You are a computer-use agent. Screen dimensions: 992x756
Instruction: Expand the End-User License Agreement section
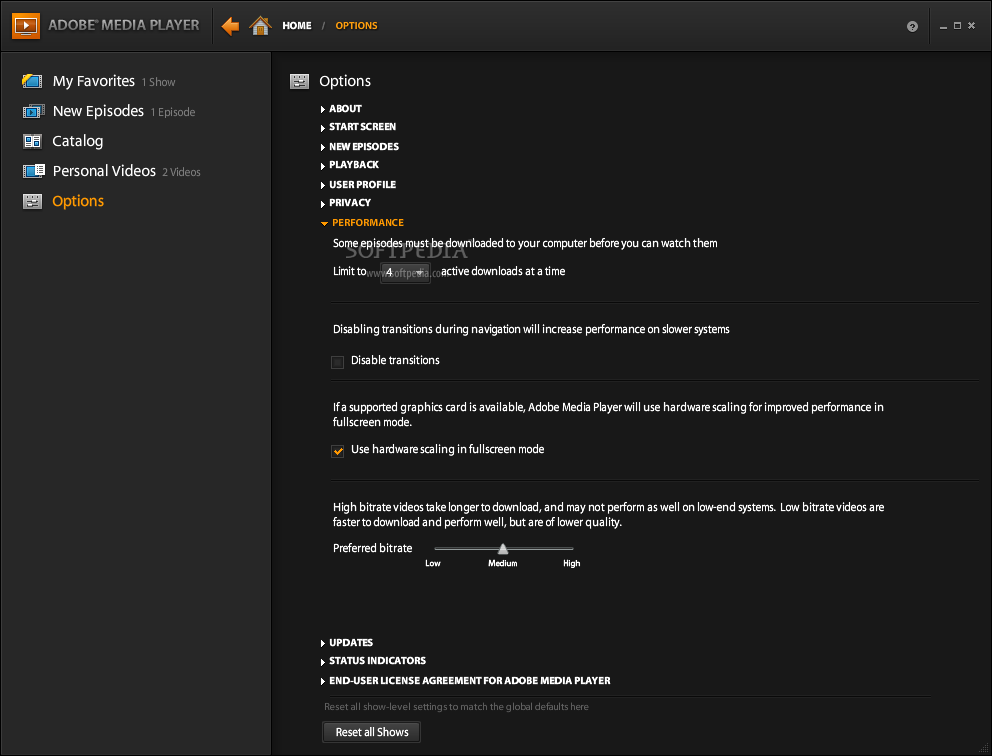tap(466, 681)
